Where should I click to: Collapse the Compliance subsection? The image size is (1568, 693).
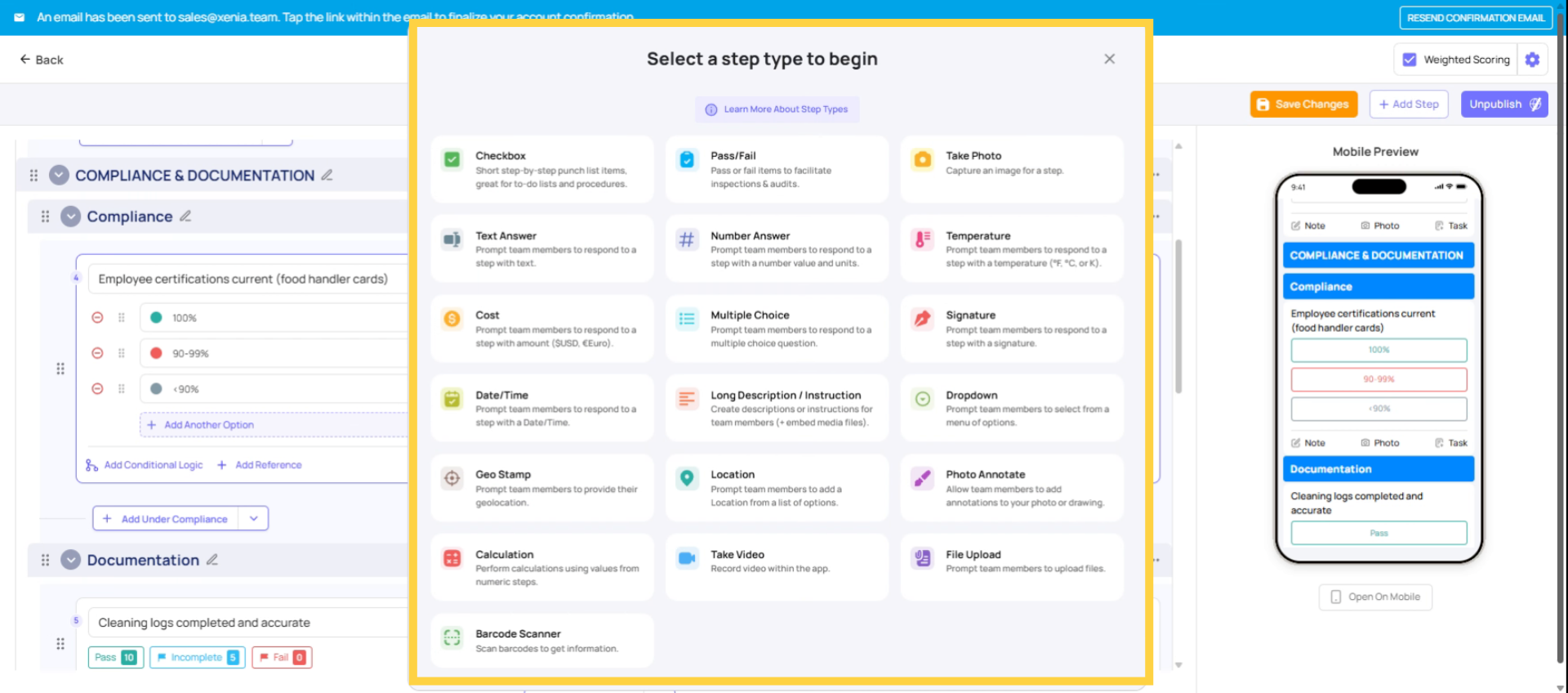(71, 217)
